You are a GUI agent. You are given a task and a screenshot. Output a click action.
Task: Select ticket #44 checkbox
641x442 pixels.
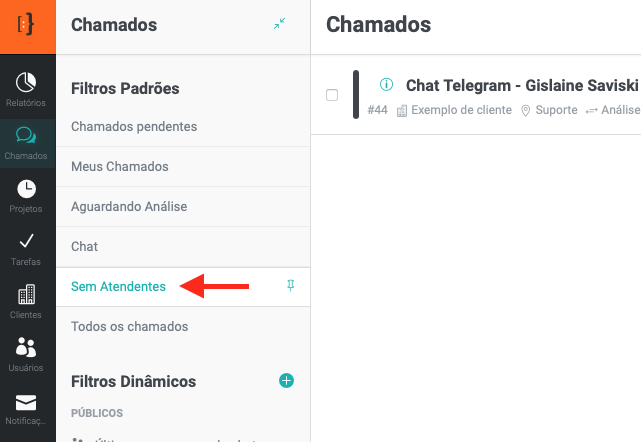(x=332, y=95)
